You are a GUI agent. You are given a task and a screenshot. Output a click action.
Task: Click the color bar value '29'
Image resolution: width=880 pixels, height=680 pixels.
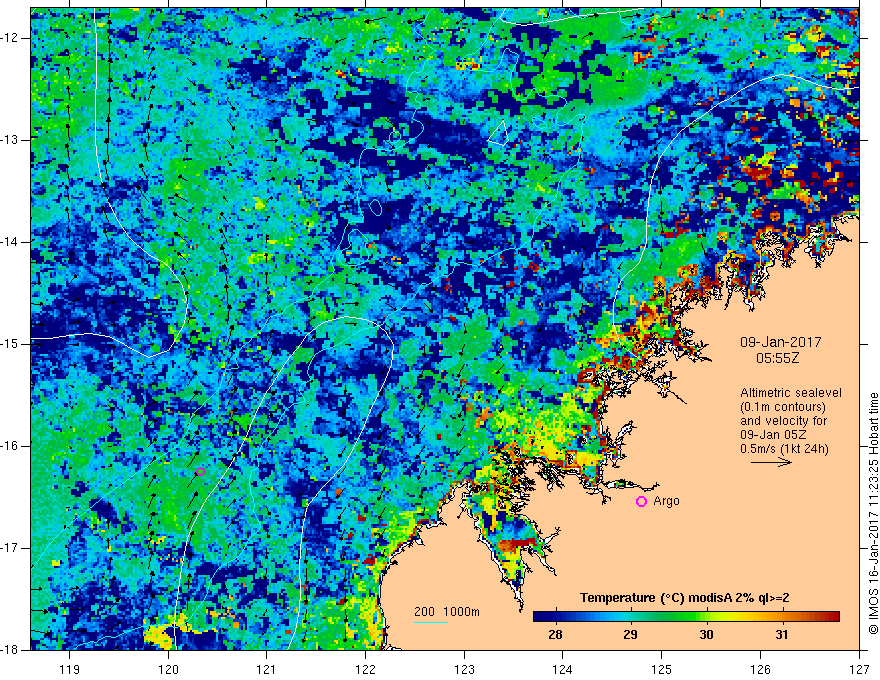pyautogui.click(x=630, y=635)
